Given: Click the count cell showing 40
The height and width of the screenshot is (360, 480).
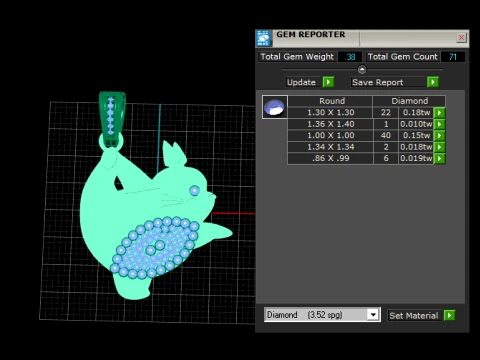Looking at the screenshot, I should [386, 136].
